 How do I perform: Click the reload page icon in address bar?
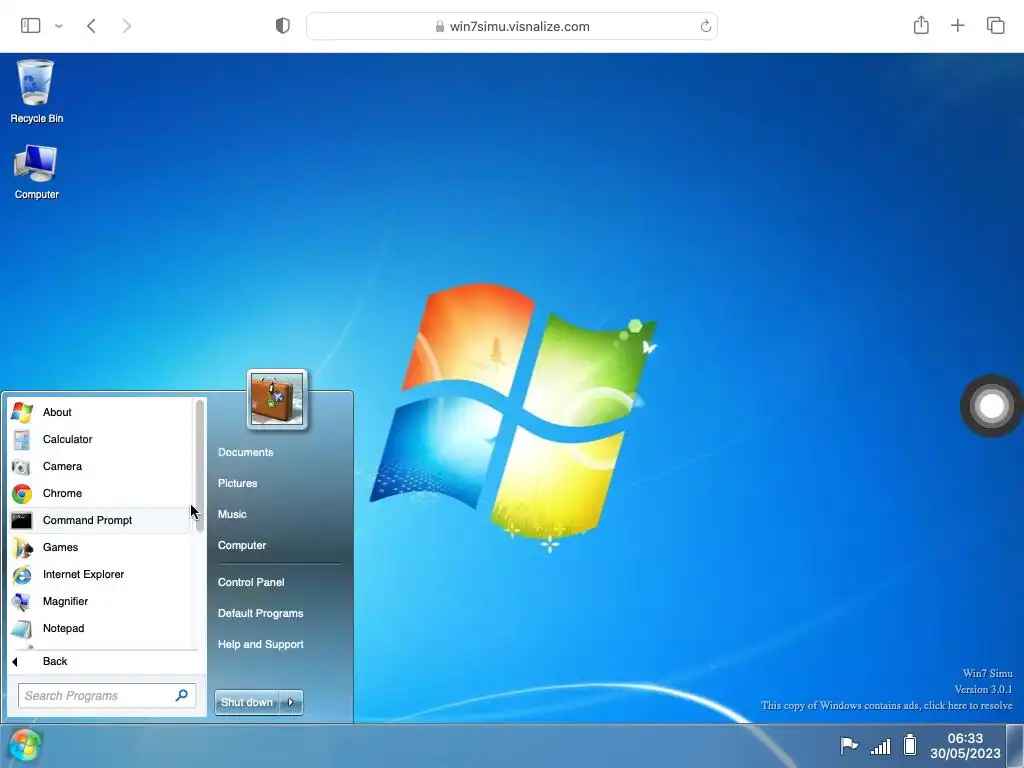click(706, 26)
